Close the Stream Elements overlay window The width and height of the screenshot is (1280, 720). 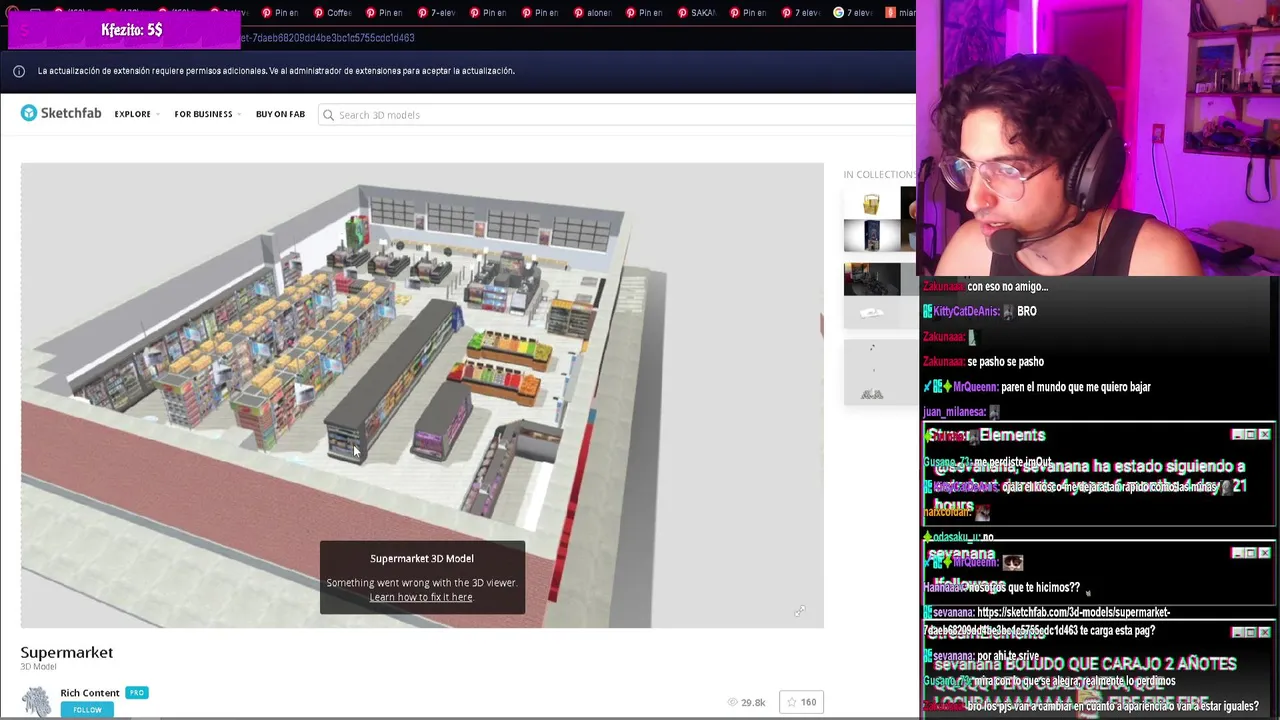tap(1265, 435)
